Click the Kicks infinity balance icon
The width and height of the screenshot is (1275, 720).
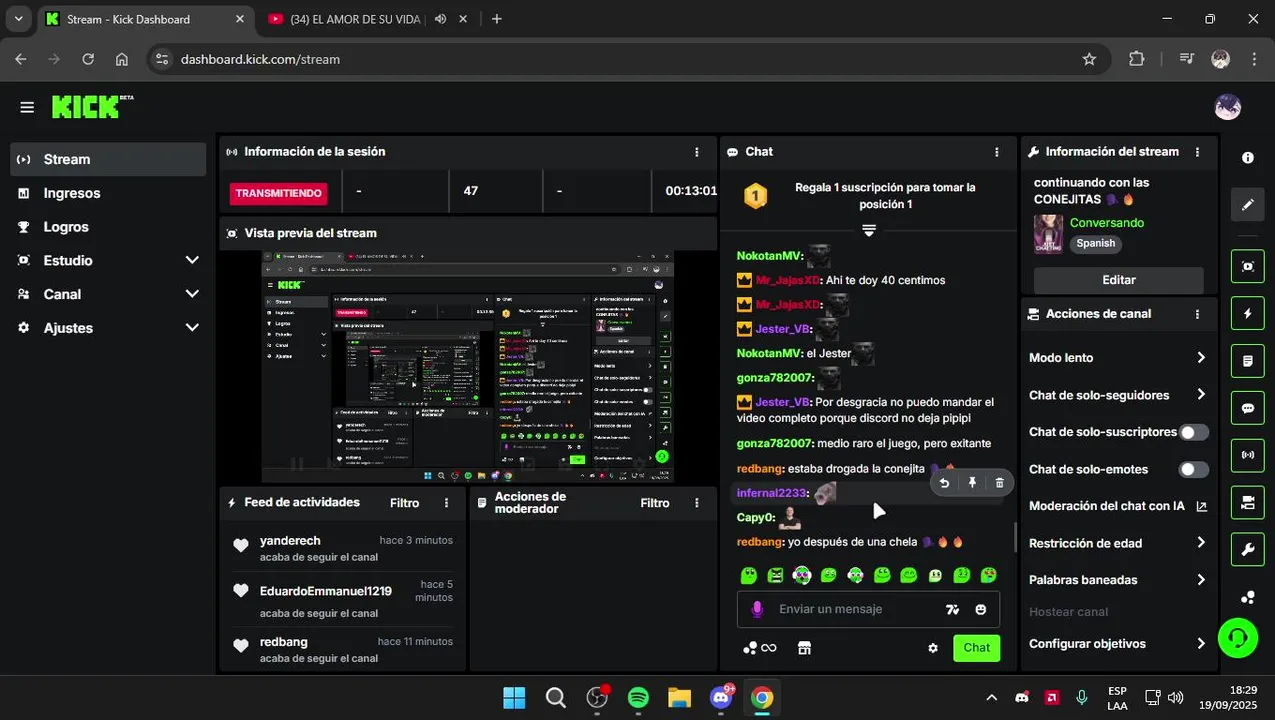coord(760,648)
